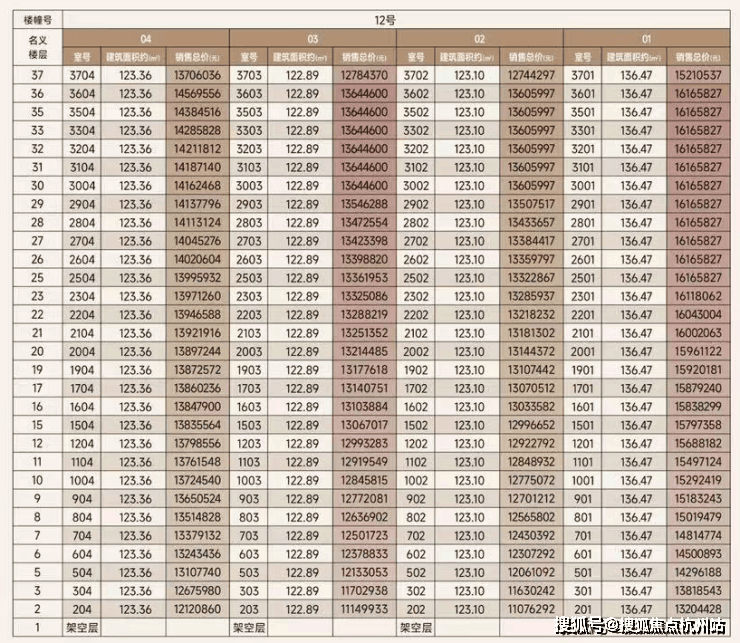Image resolution: width=740 pixels, height=643 pixels.
Task: Click price 13144372 for room 2002
Action: [x=531, y=351]
